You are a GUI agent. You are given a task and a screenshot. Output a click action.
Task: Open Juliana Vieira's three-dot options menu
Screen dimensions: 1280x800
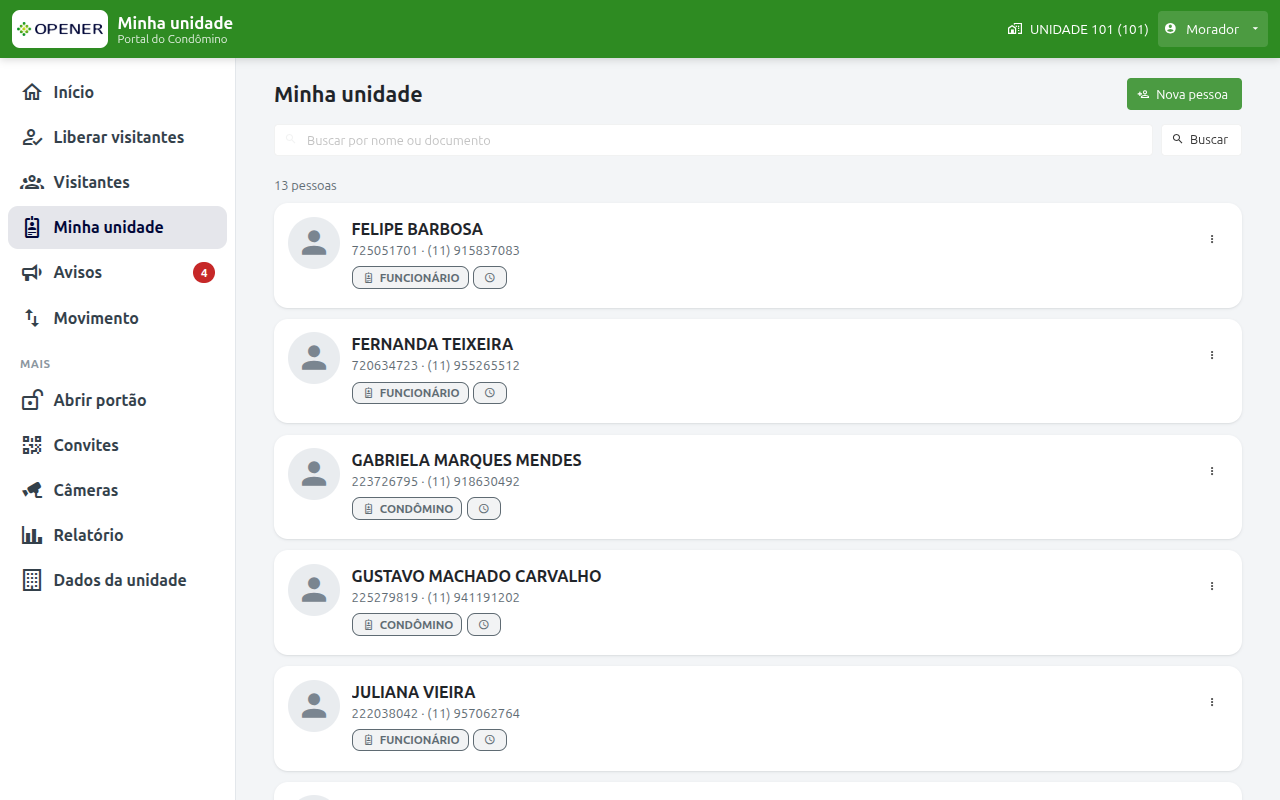pos(1212,702)
